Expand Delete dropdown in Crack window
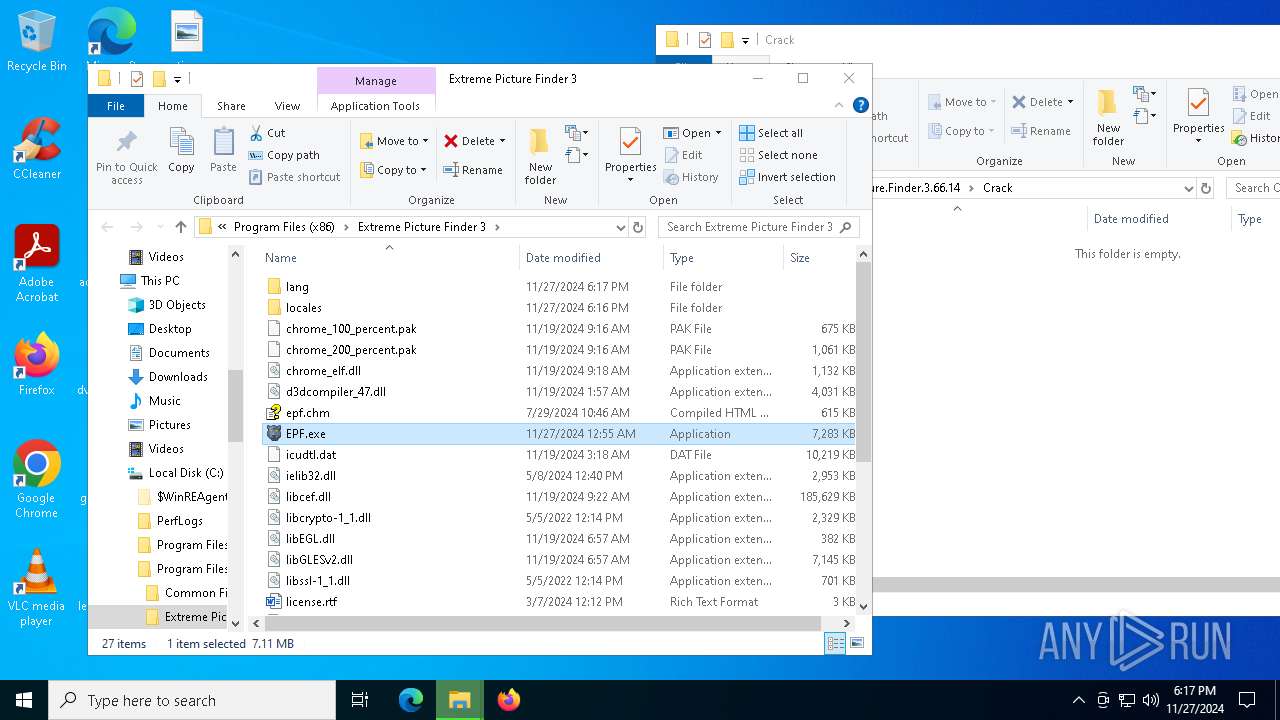This screenshot has height=720, width=1280. coord(1070,101)
